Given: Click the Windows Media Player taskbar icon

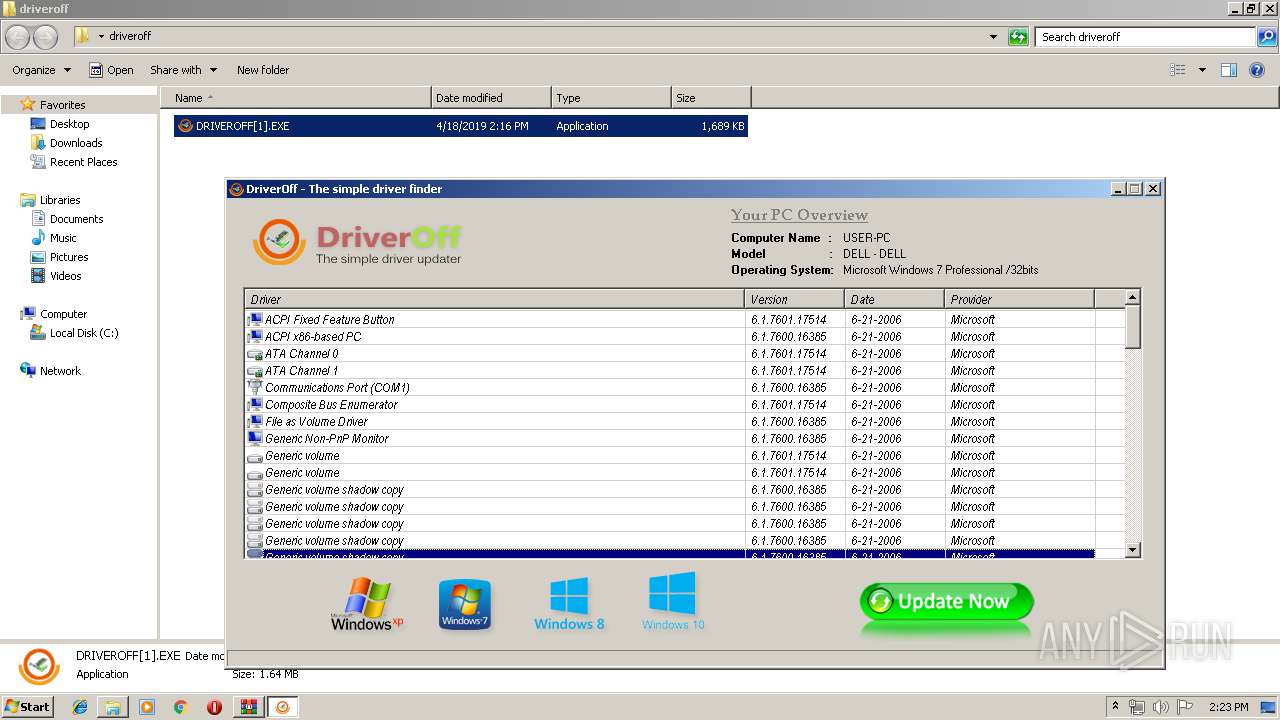Looking at the screenshot, I should pyautogui.click(x=147, y=707).
